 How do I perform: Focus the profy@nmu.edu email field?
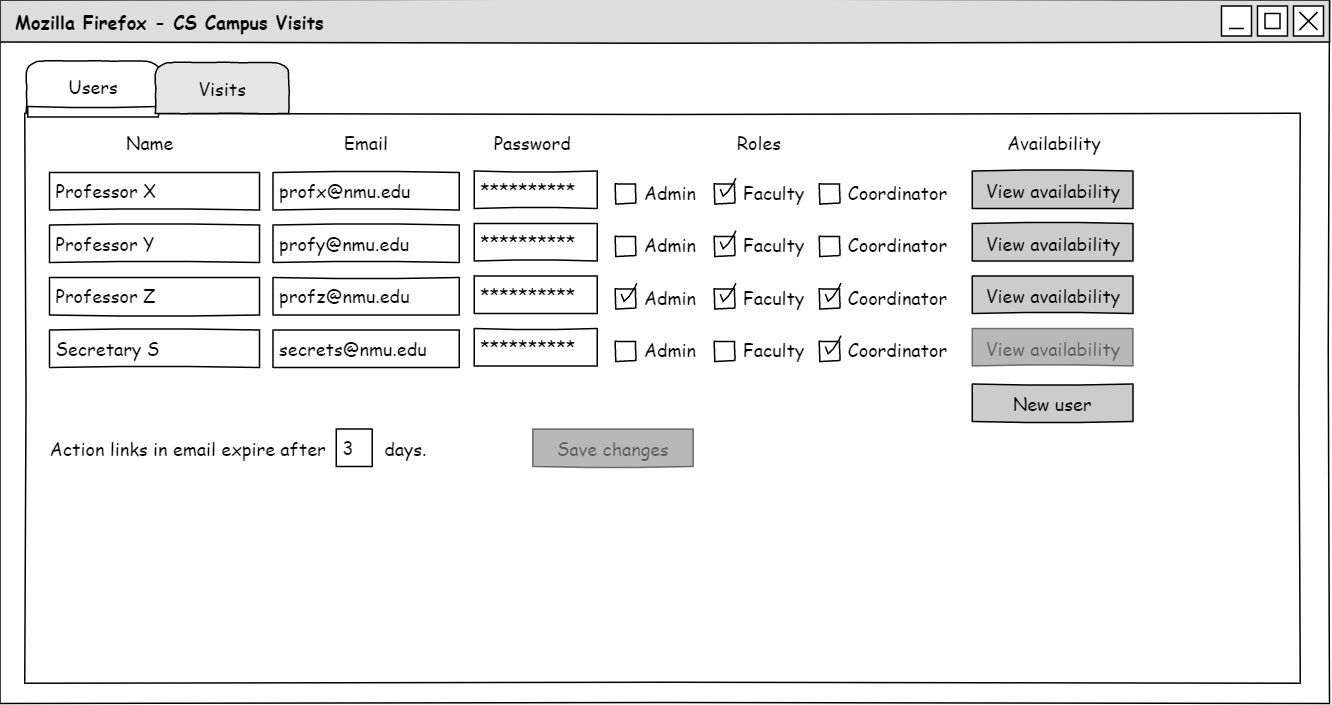(x=366, y=245)
